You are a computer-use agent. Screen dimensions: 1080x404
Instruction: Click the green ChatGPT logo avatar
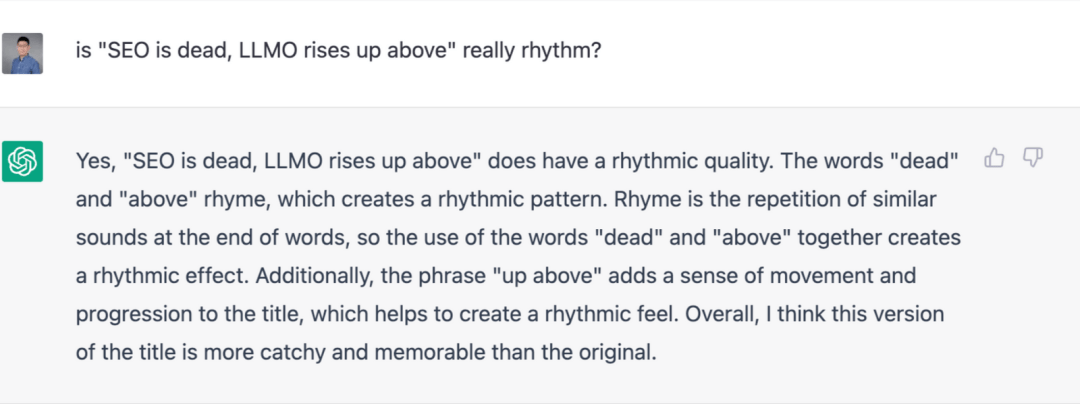pos(22,161)
